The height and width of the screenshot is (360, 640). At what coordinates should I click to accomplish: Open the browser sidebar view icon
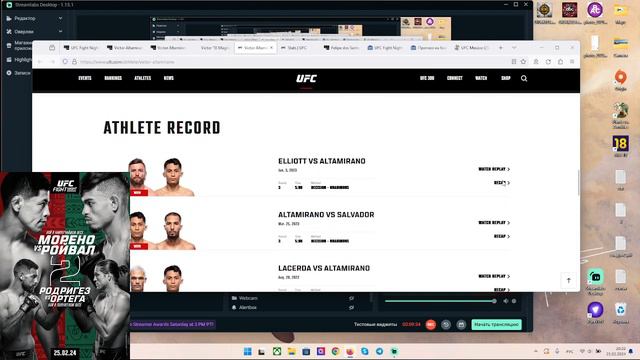pyautogui.click(x=52, y=48)
